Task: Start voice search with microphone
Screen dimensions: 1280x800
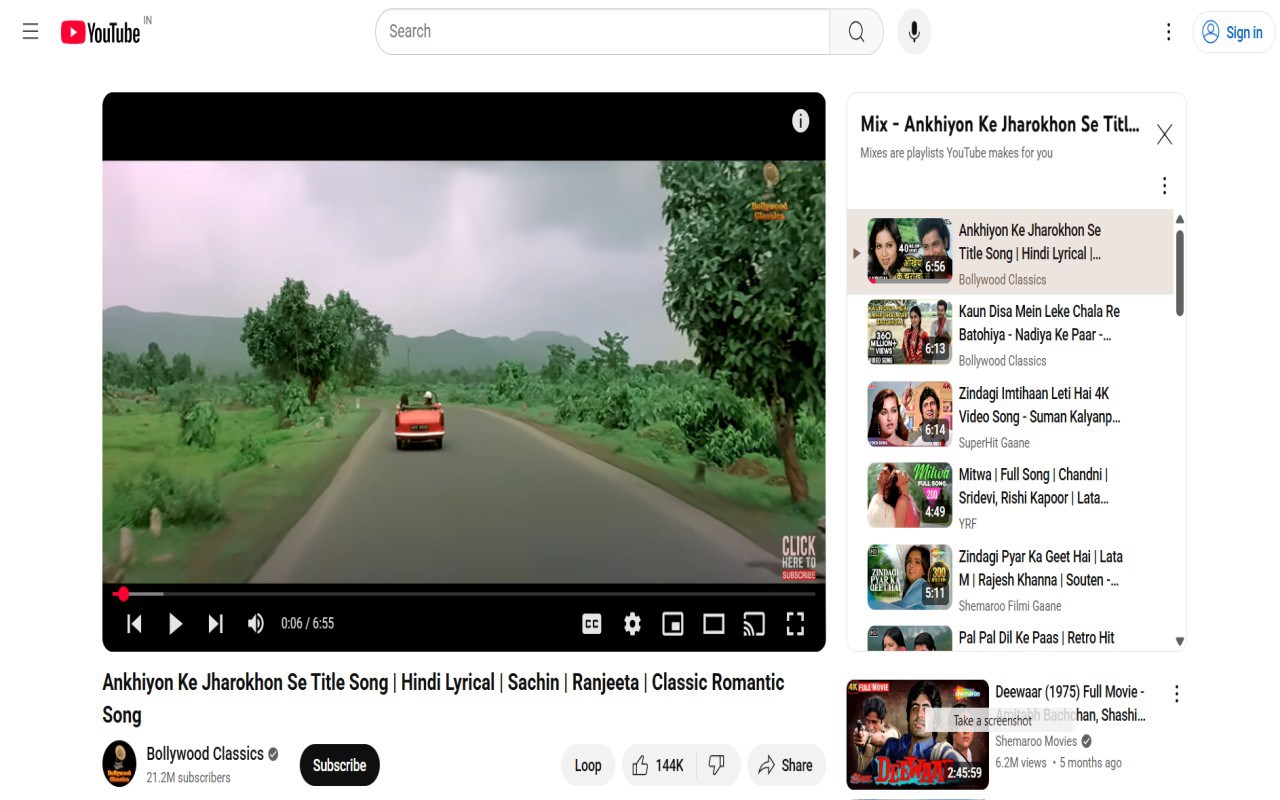Action: [914, 32]
